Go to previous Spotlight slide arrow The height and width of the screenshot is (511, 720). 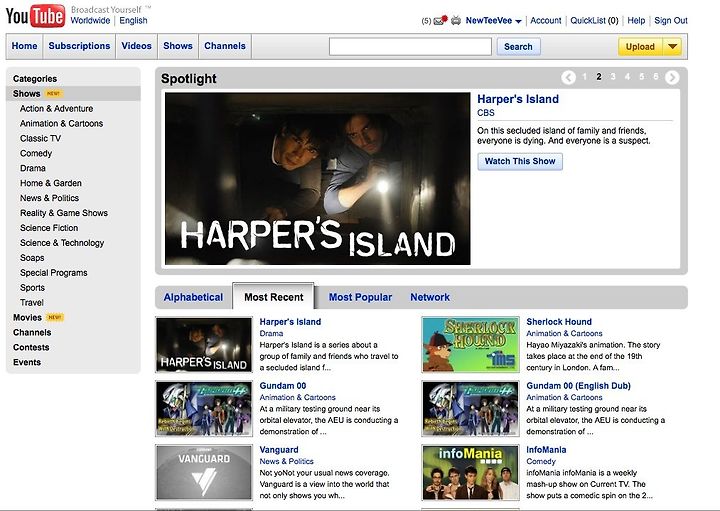(x=568, y=78)
